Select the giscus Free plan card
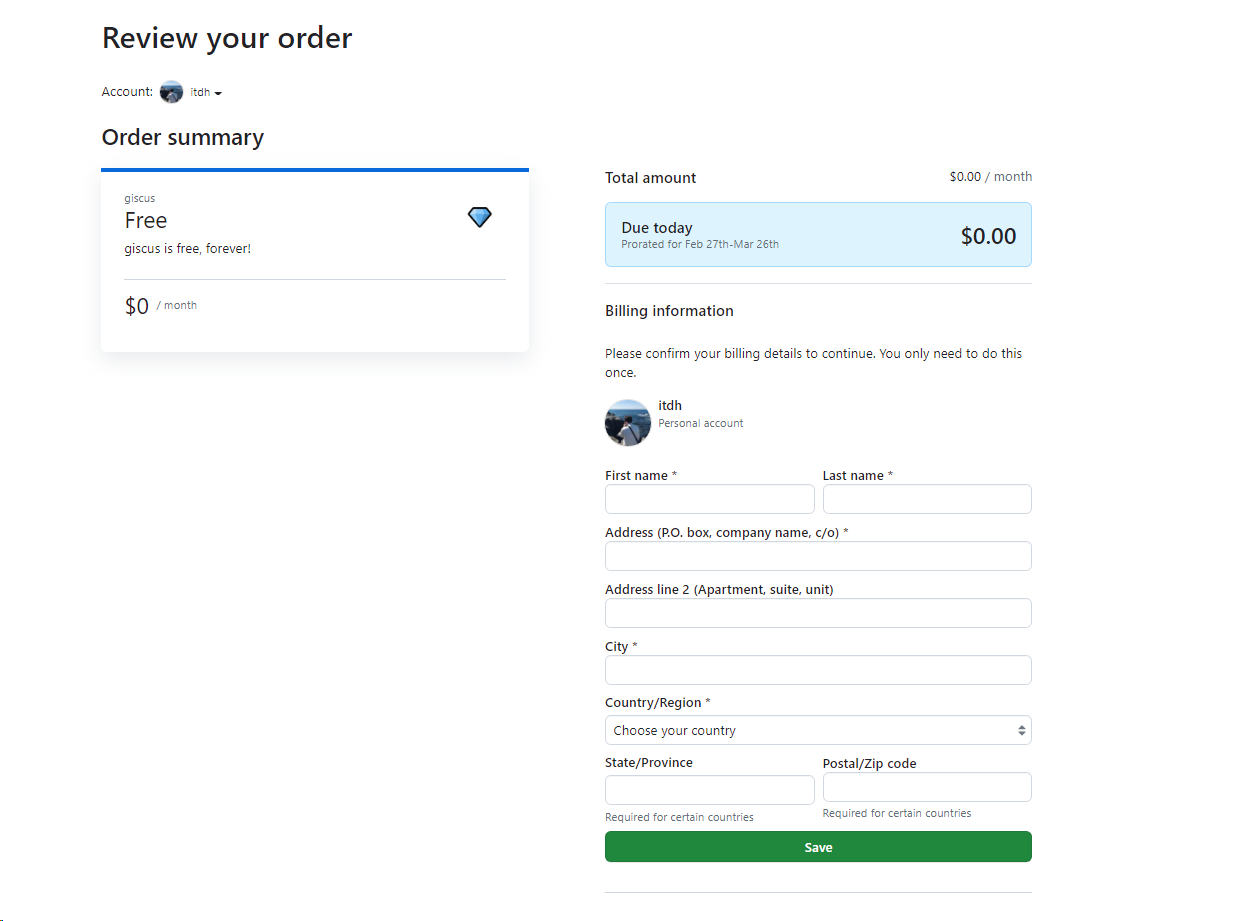 point(315,260)
